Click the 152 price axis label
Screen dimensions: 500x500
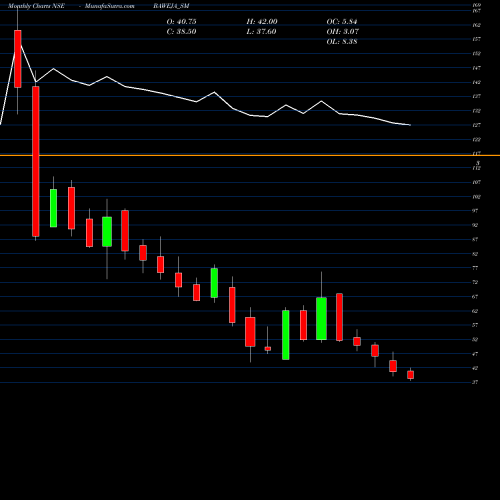pyautogui.click(x=476, y=54)
